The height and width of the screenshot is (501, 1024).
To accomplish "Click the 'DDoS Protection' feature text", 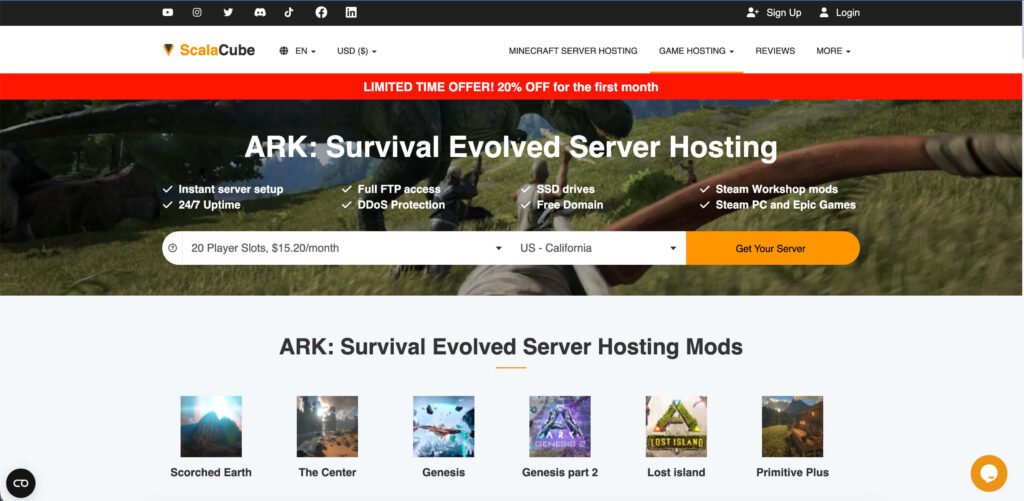I will (x=401, y=205).
